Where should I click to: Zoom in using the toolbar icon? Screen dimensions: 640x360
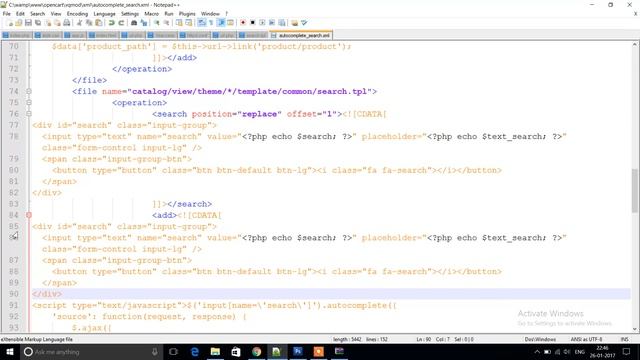157,23
